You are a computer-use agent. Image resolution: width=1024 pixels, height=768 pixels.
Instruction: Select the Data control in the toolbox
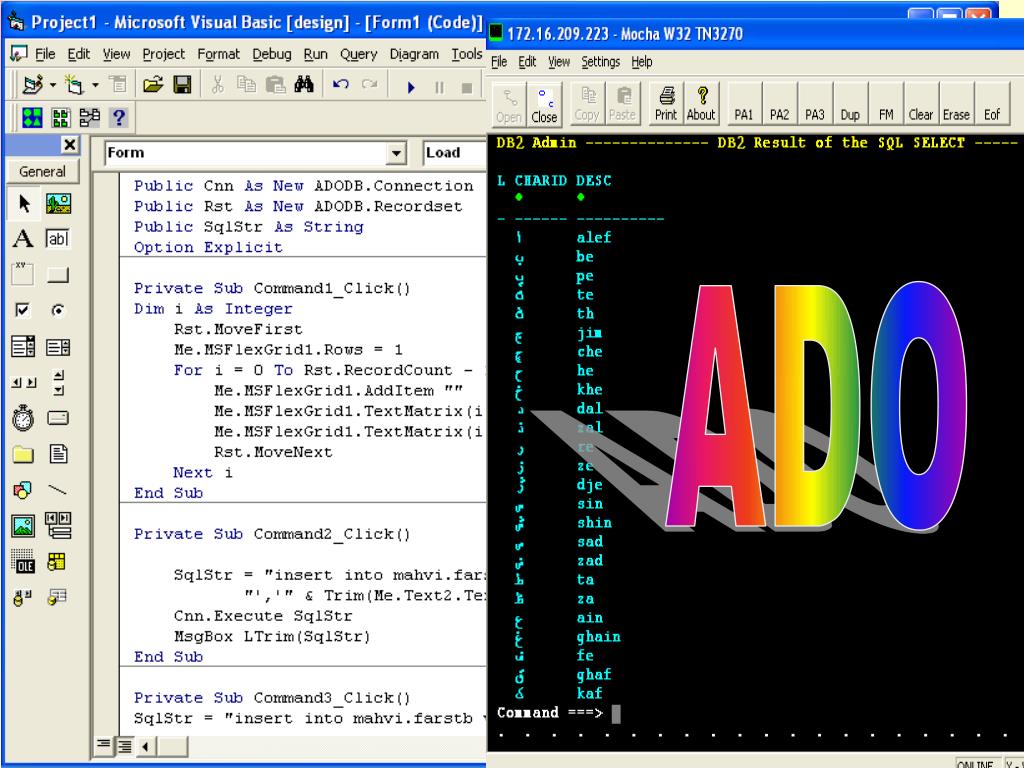tap(58, 526)
